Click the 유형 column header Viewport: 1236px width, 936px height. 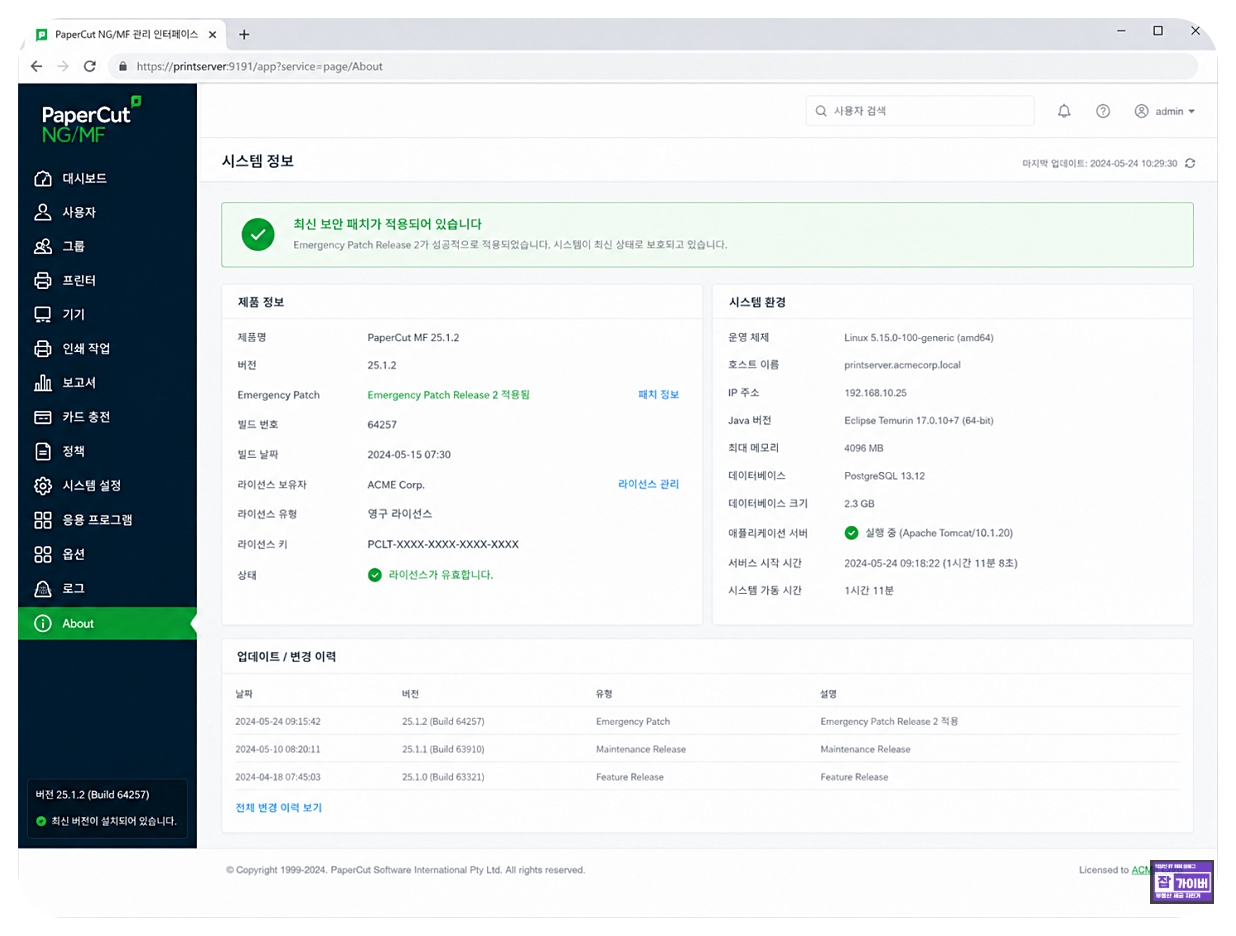click(x=604, y=694)
